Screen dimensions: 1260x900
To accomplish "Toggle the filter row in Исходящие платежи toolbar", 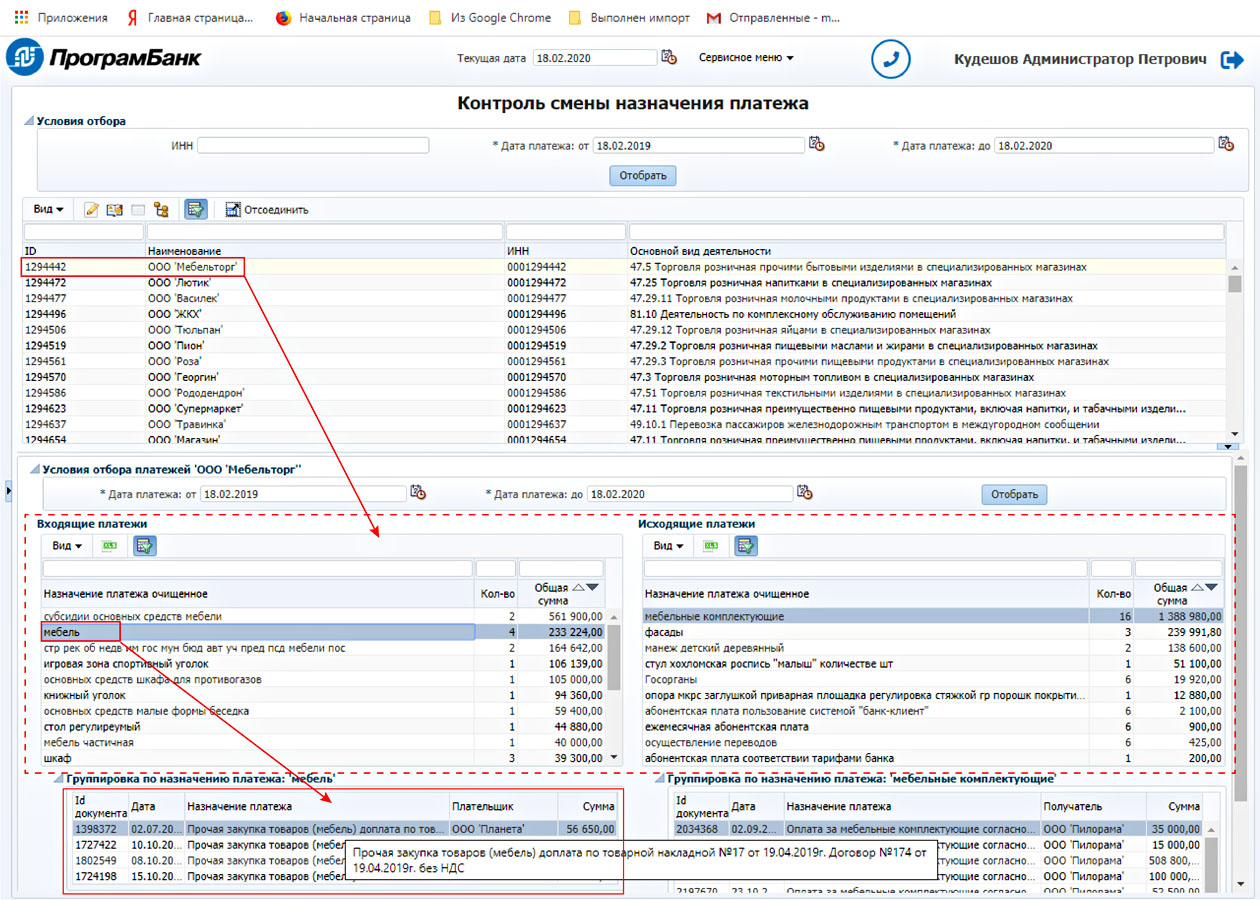I will coord(746,546).
